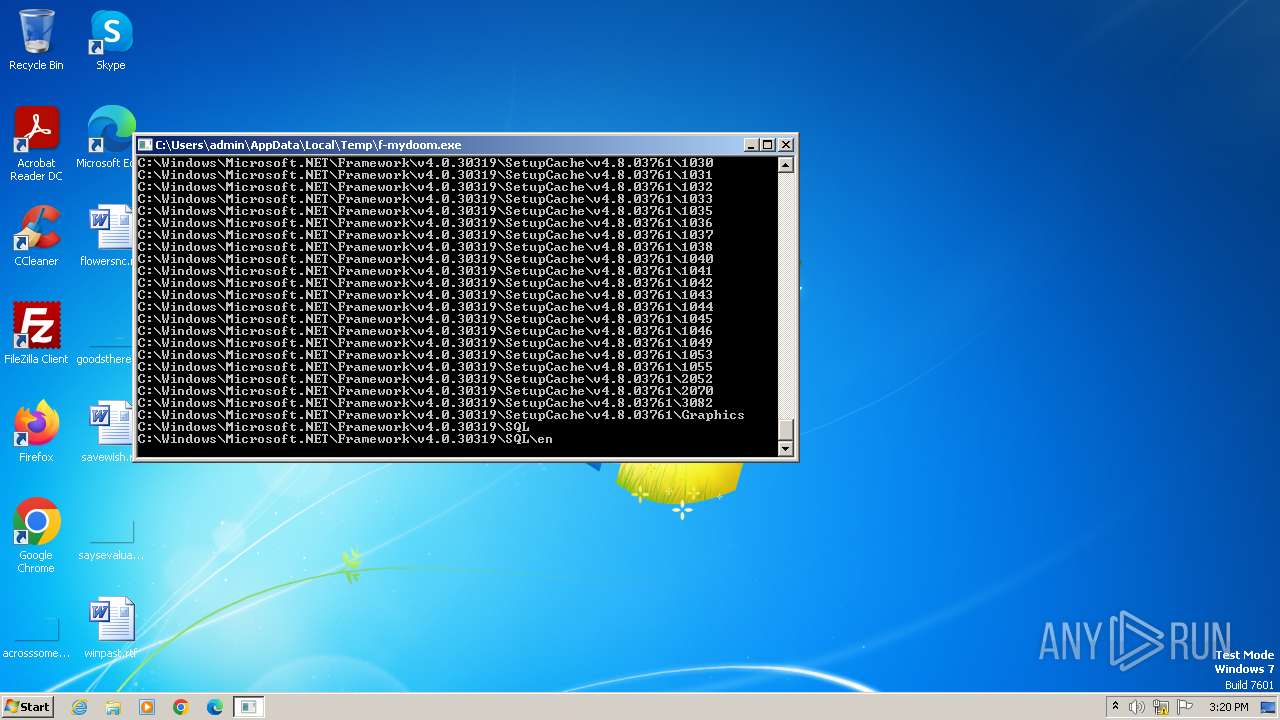This screenshot has height=720, width=1280.
Task: Open Edge from the taskbar
Action: [x=215, y=707]
